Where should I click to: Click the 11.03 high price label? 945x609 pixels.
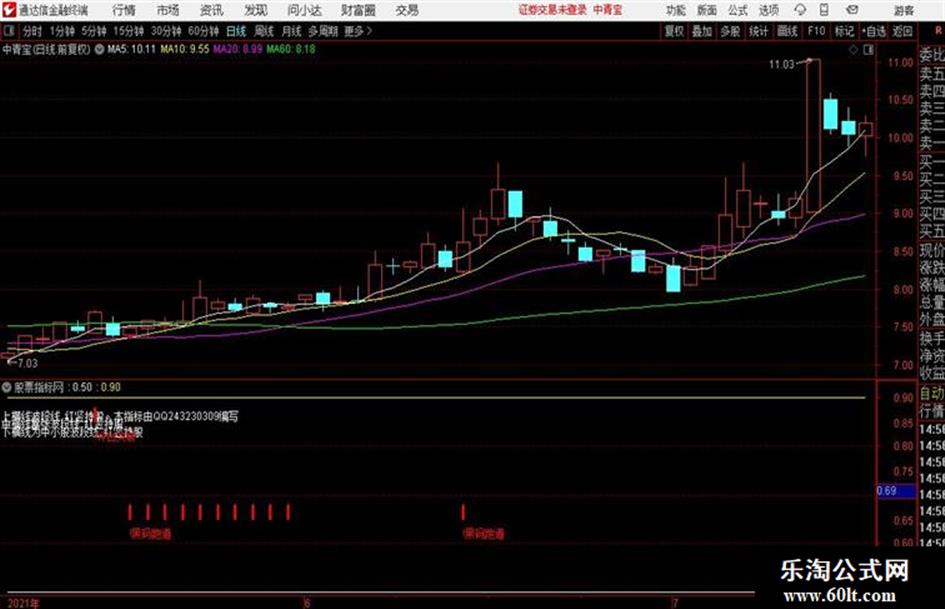[782, 65]
